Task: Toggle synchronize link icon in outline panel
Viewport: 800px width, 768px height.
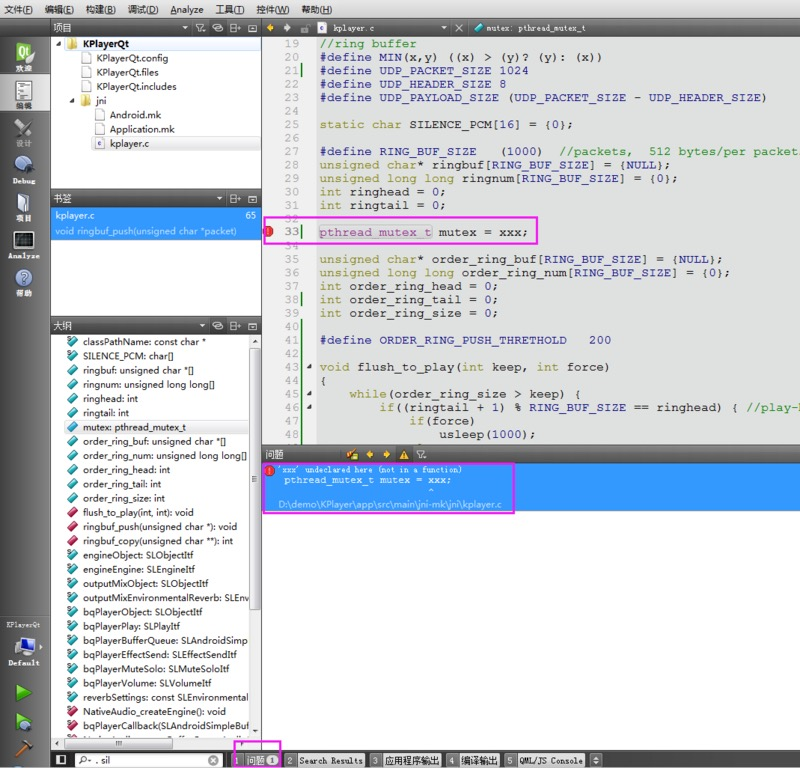Action: 218,326
